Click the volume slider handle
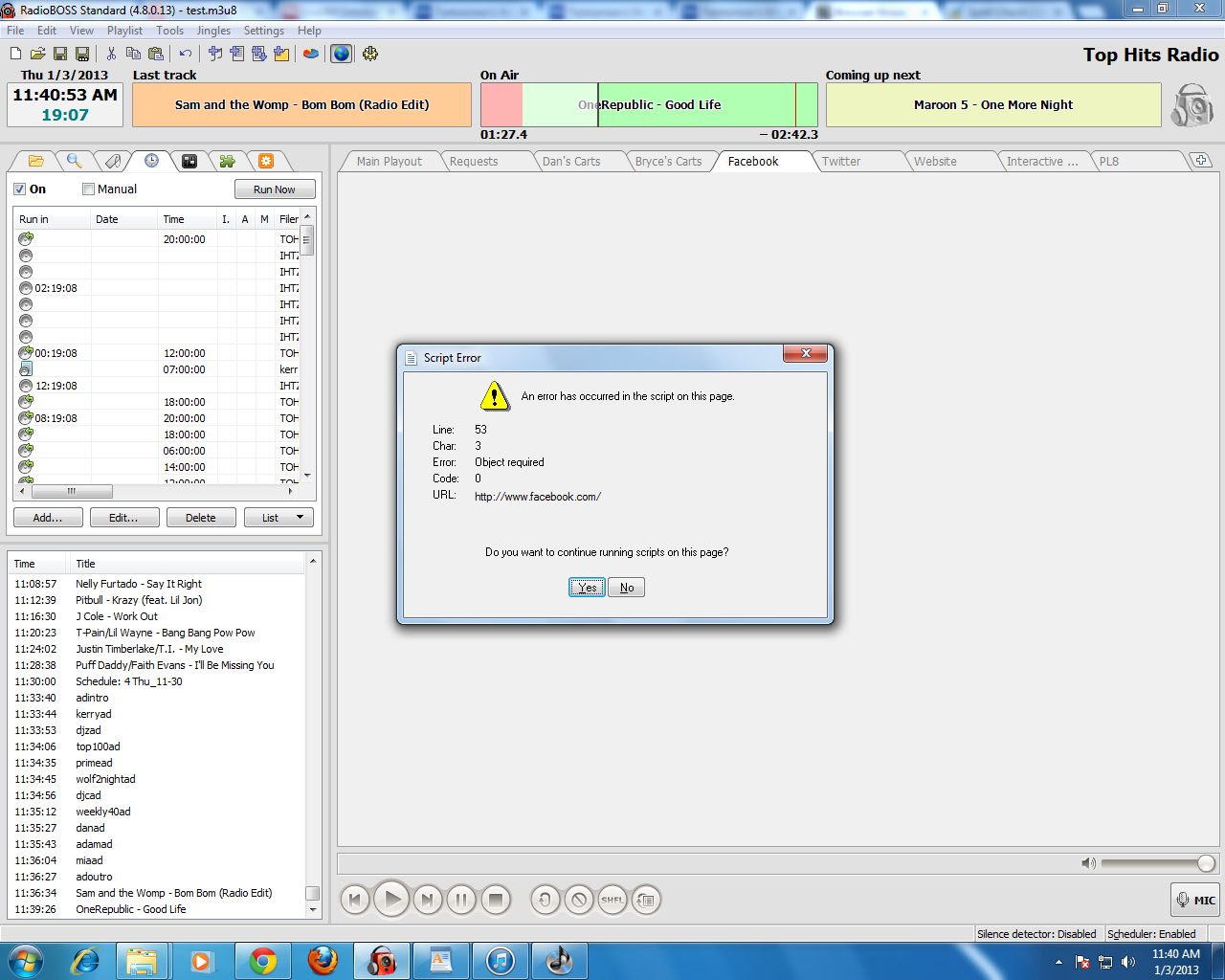The height and width of the screenshot is (980, 1225). [1206, 863]
